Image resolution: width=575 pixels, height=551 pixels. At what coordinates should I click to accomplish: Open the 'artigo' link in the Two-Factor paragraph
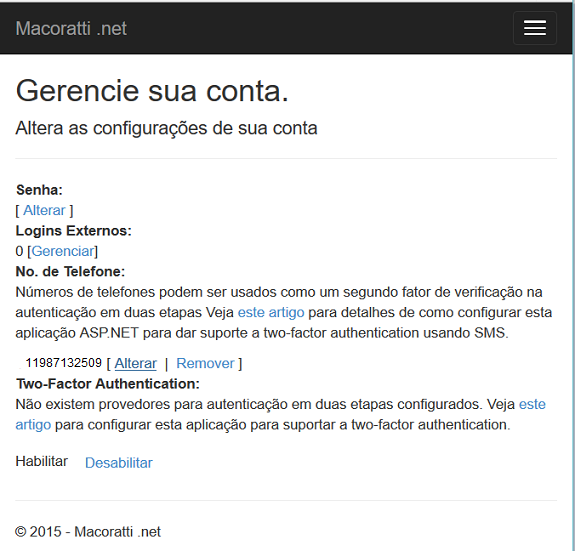pos(33,425)
